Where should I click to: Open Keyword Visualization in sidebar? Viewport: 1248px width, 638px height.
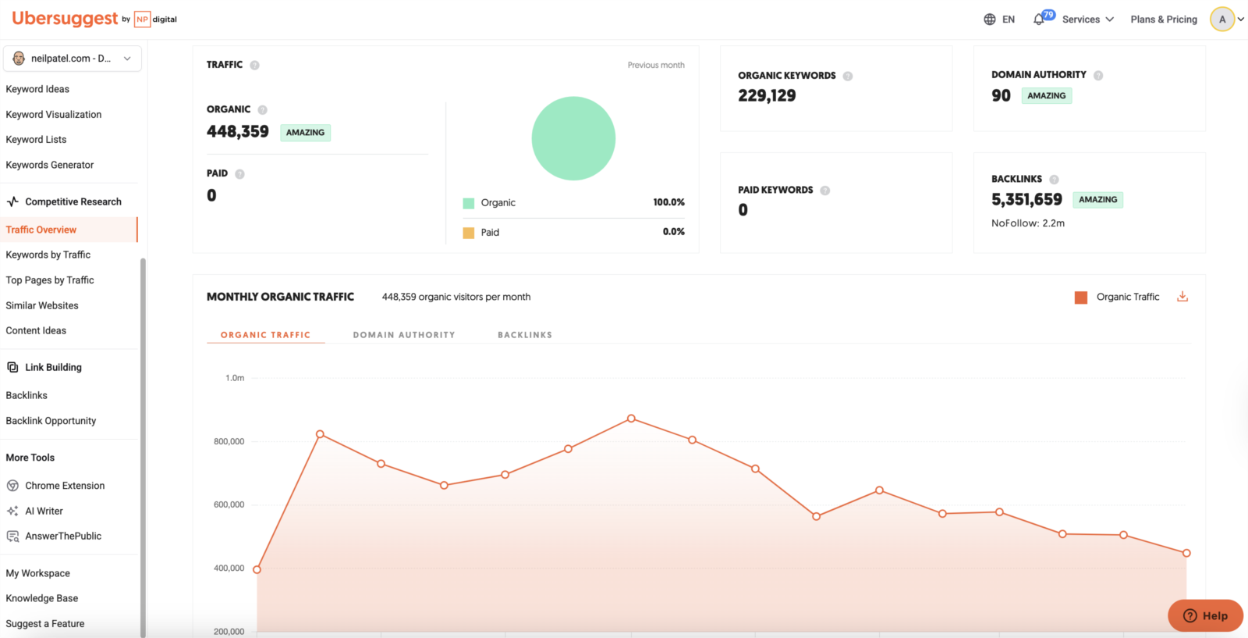54,115
